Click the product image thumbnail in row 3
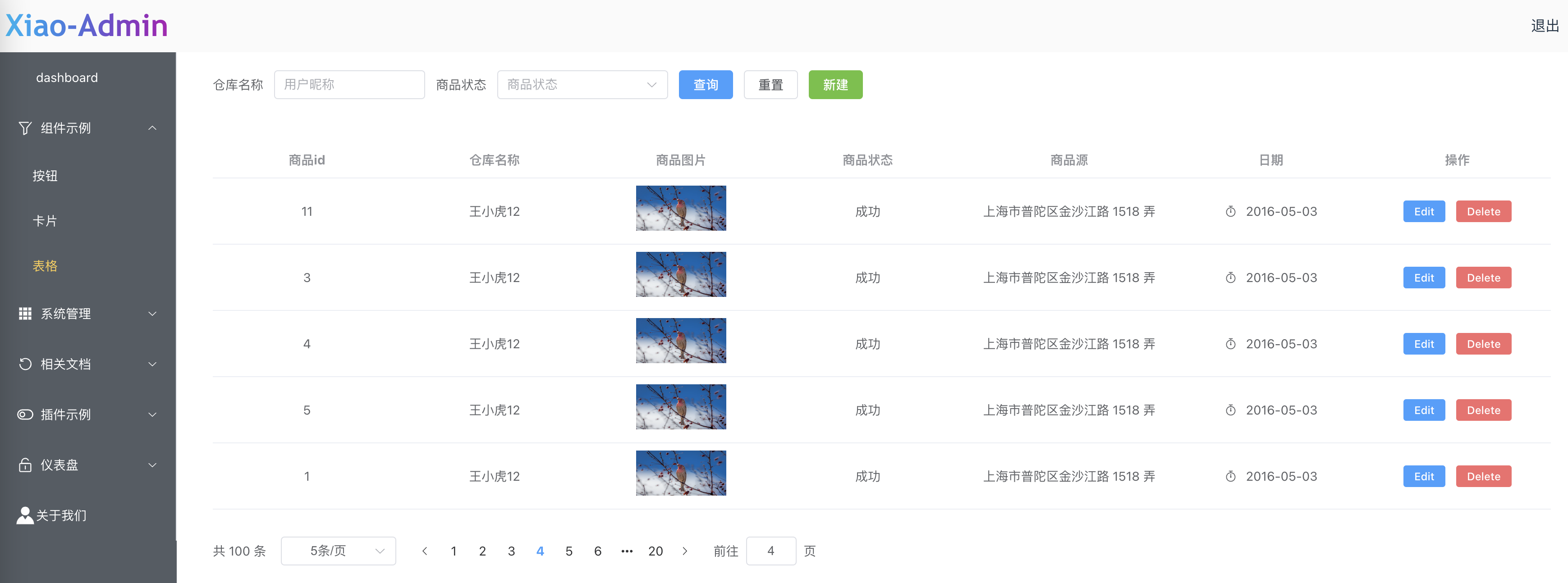This screenshot has height=583, width=1568. tap(680, 340)
